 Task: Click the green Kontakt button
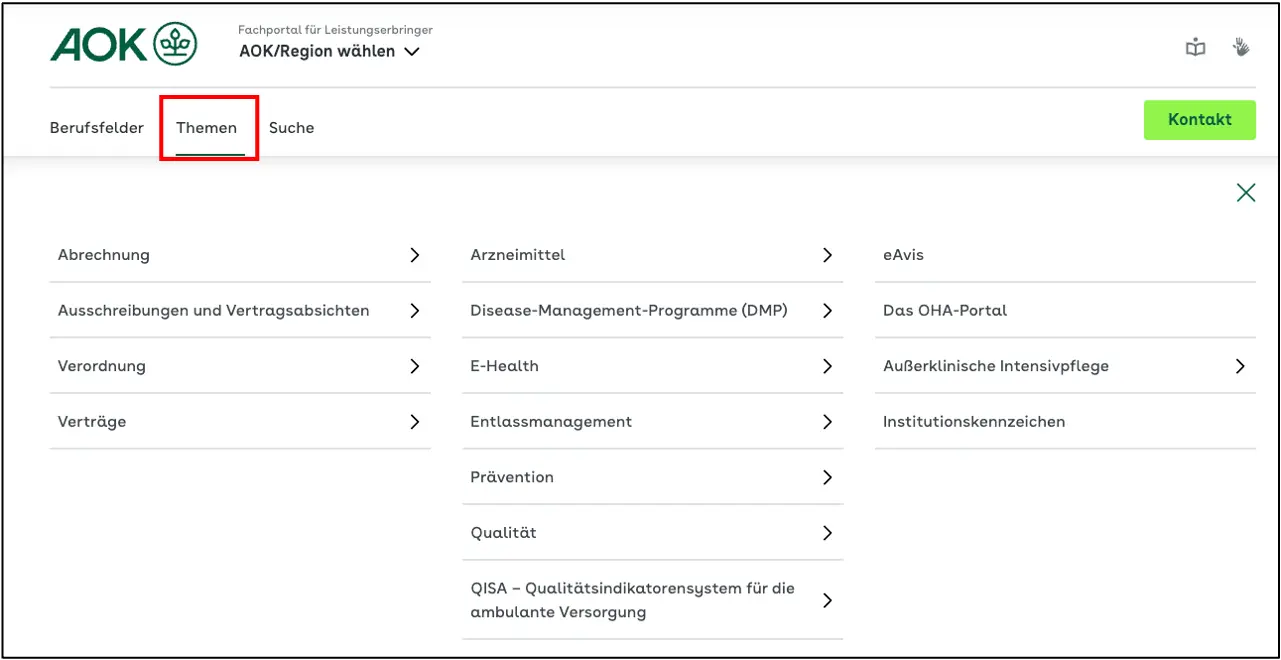coord(1199,119)
